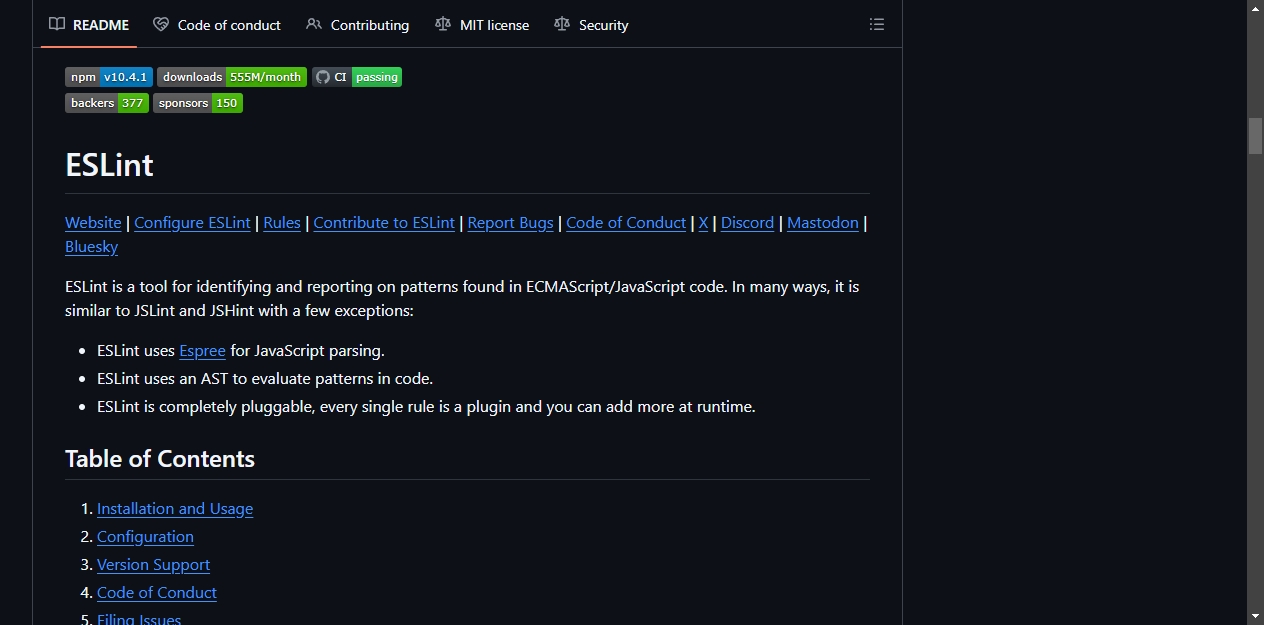Click the page scrollbar thumb
Image resolution: width=1264 pixels, height=625 pixels.
[x=1255, y=136]
